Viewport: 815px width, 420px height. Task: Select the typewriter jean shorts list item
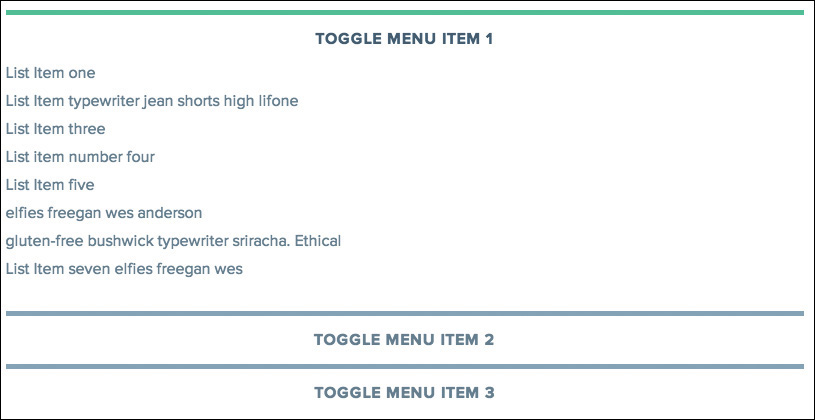(152, 101)
